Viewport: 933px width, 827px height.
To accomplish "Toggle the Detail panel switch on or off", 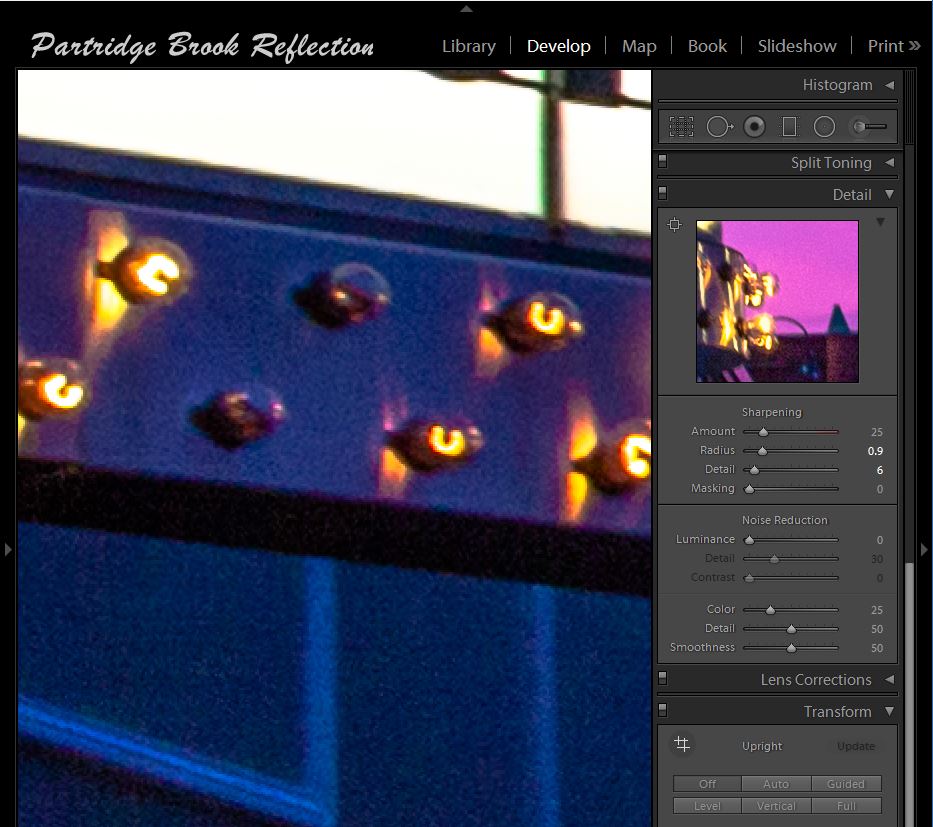I will tap(661, 192).
